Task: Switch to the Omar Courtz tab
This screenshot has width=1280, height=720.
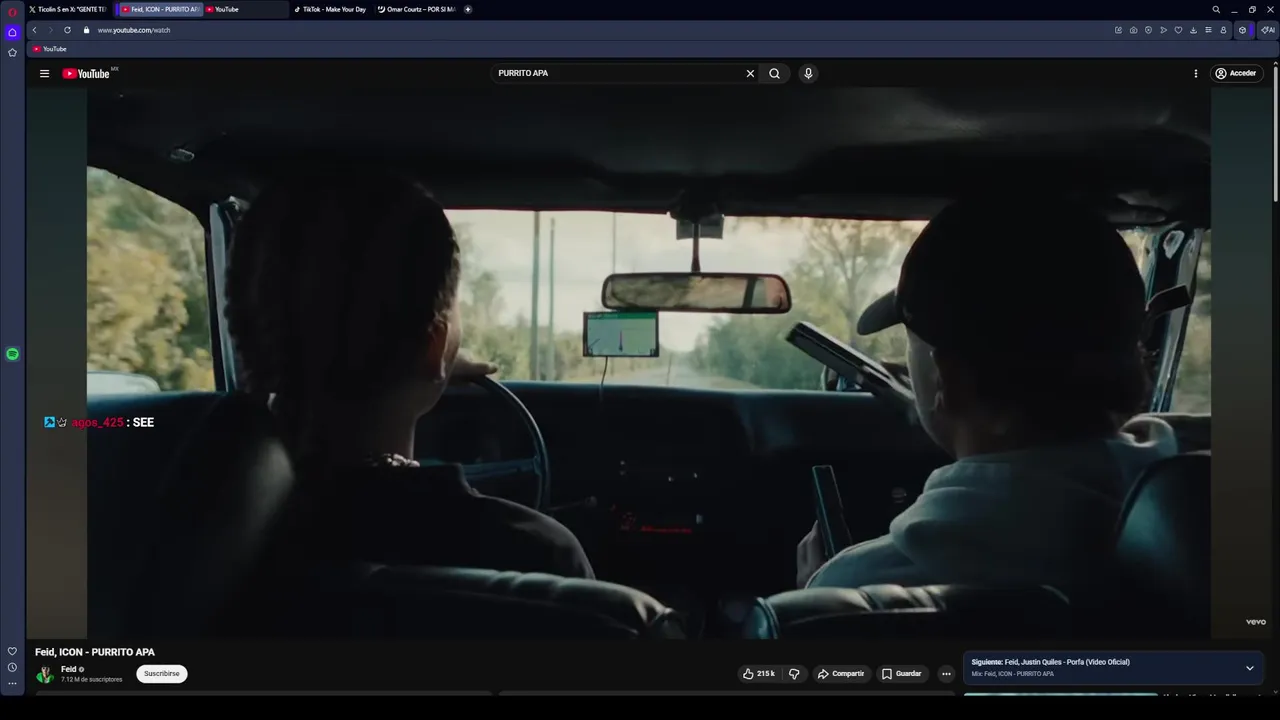Action: click(416, 9)
